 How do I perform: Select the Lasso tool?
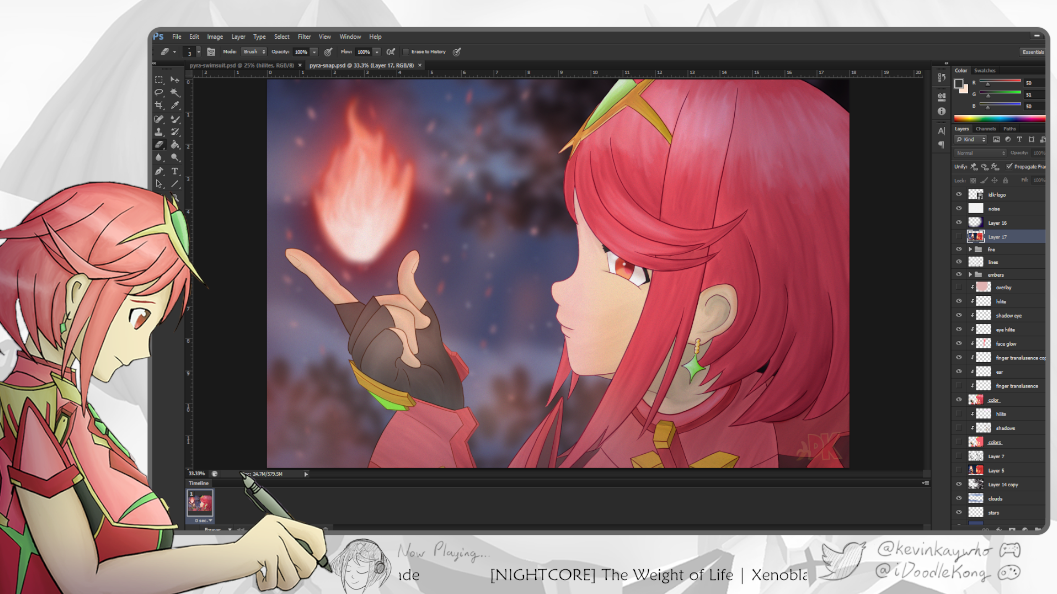[x=159, y=92]
